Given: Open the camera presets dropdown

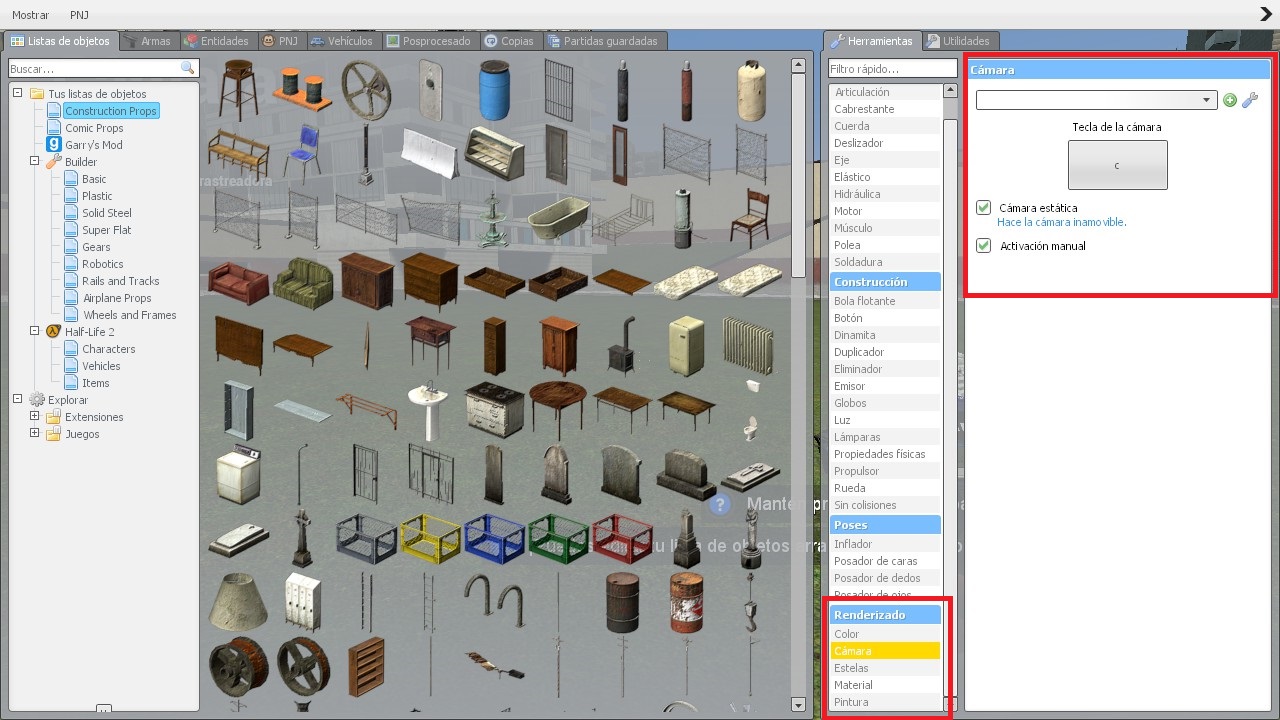Looking at the screenshot, I should (1096, 100).
